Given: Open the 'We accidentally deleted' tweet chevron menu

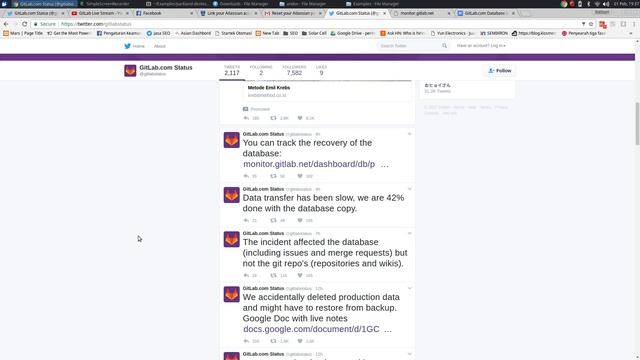Looking at the screenshot, I should click(409, 288).
